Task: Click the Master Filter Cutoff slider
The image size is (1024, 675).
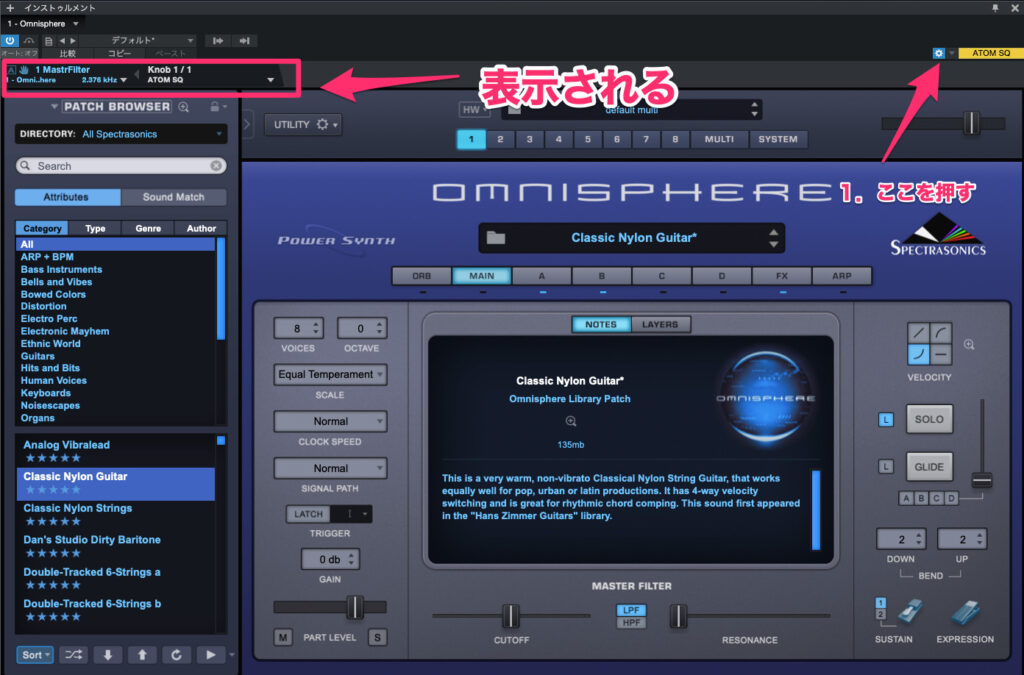Action: coord(511,615)
